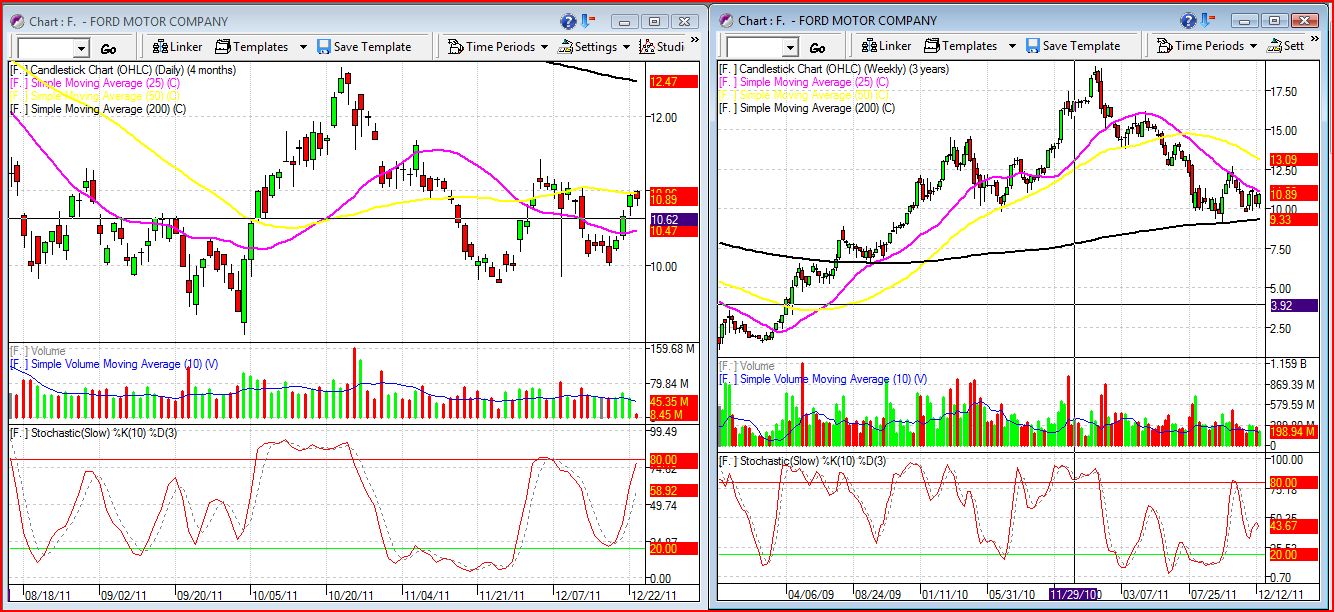The width and height of the screenshot is (1334, 612).
Task: Open Time Periods dropdown in daily chart
Action: pyautogui.click(x=498, y=47)
